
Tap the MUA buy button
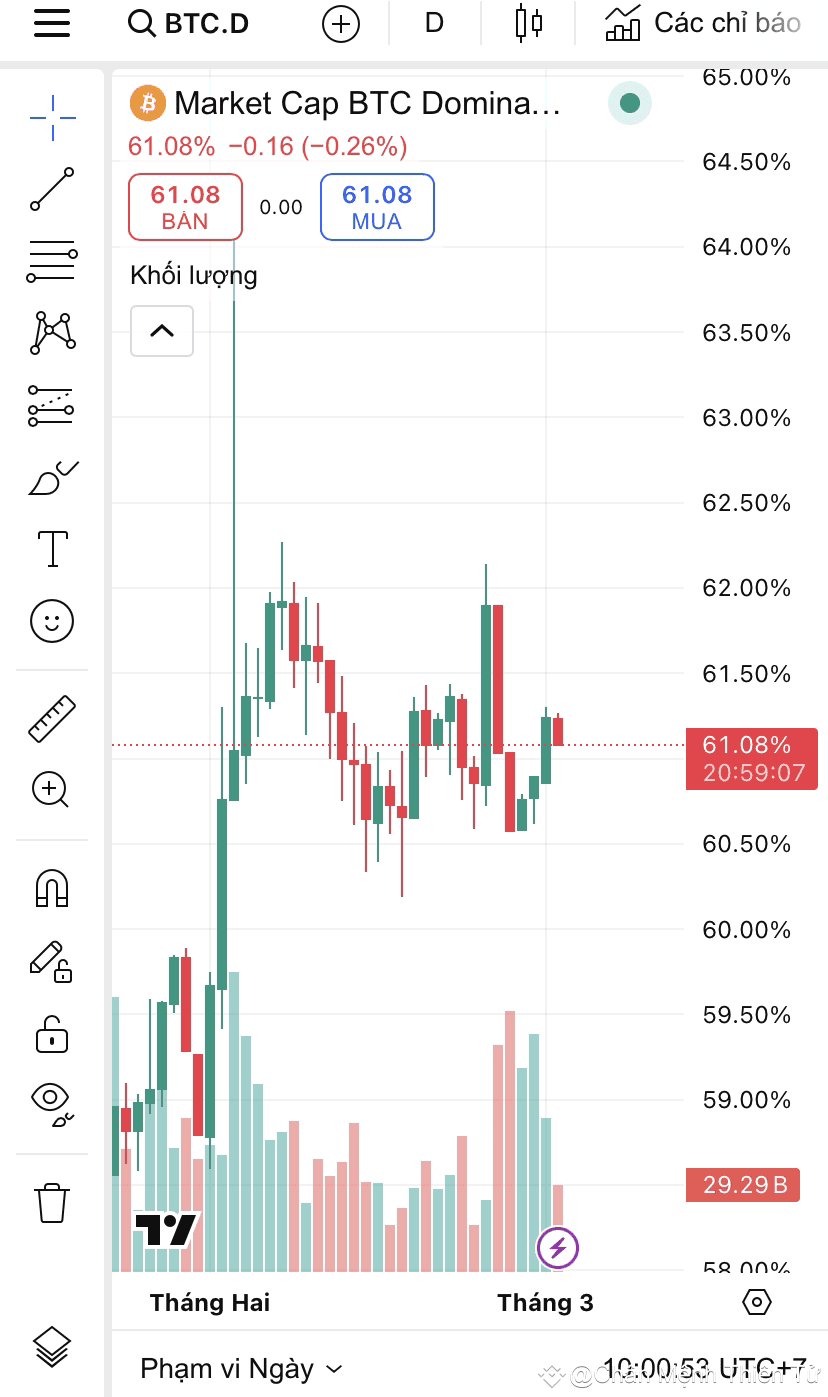coord(376,206)
